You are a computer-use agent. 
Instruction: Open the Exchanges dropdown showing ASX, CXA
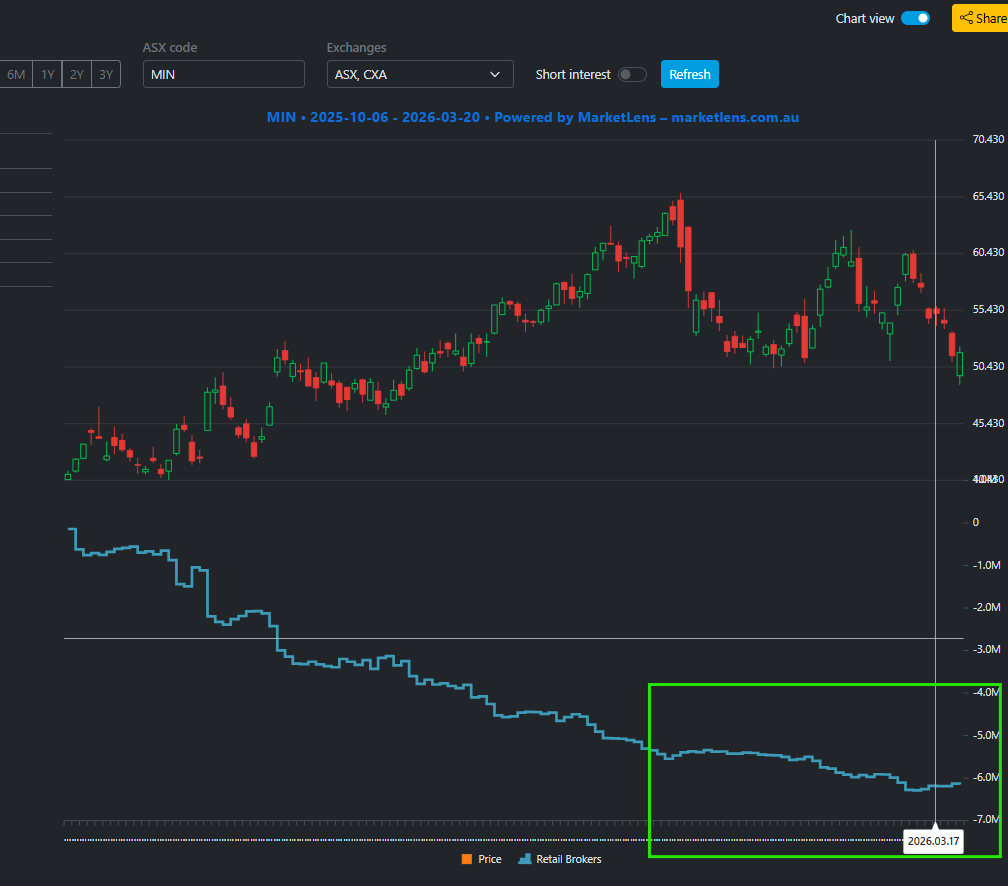(x=420, y=75)
